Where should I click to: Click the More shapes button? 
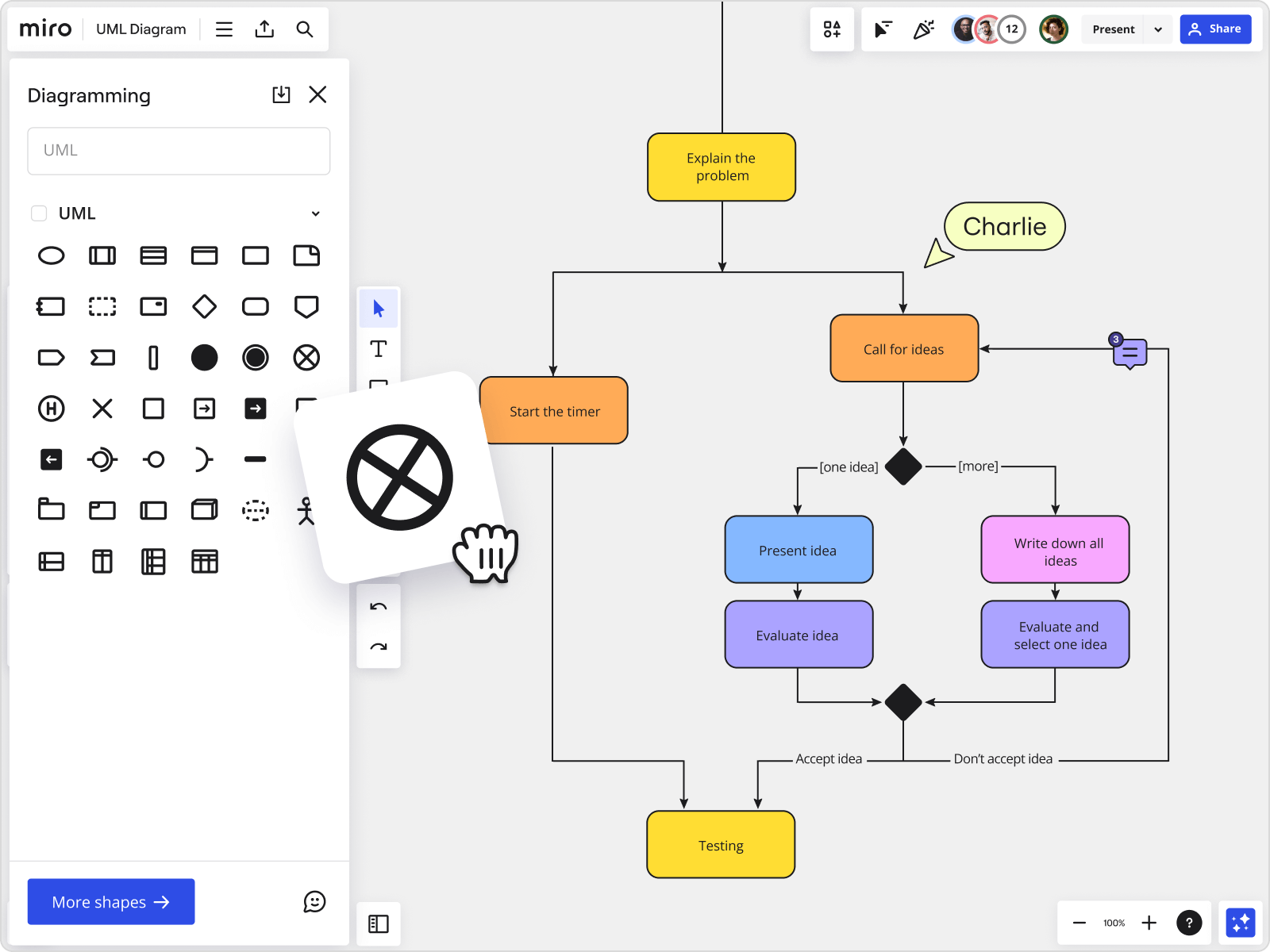tap(111, 902)
